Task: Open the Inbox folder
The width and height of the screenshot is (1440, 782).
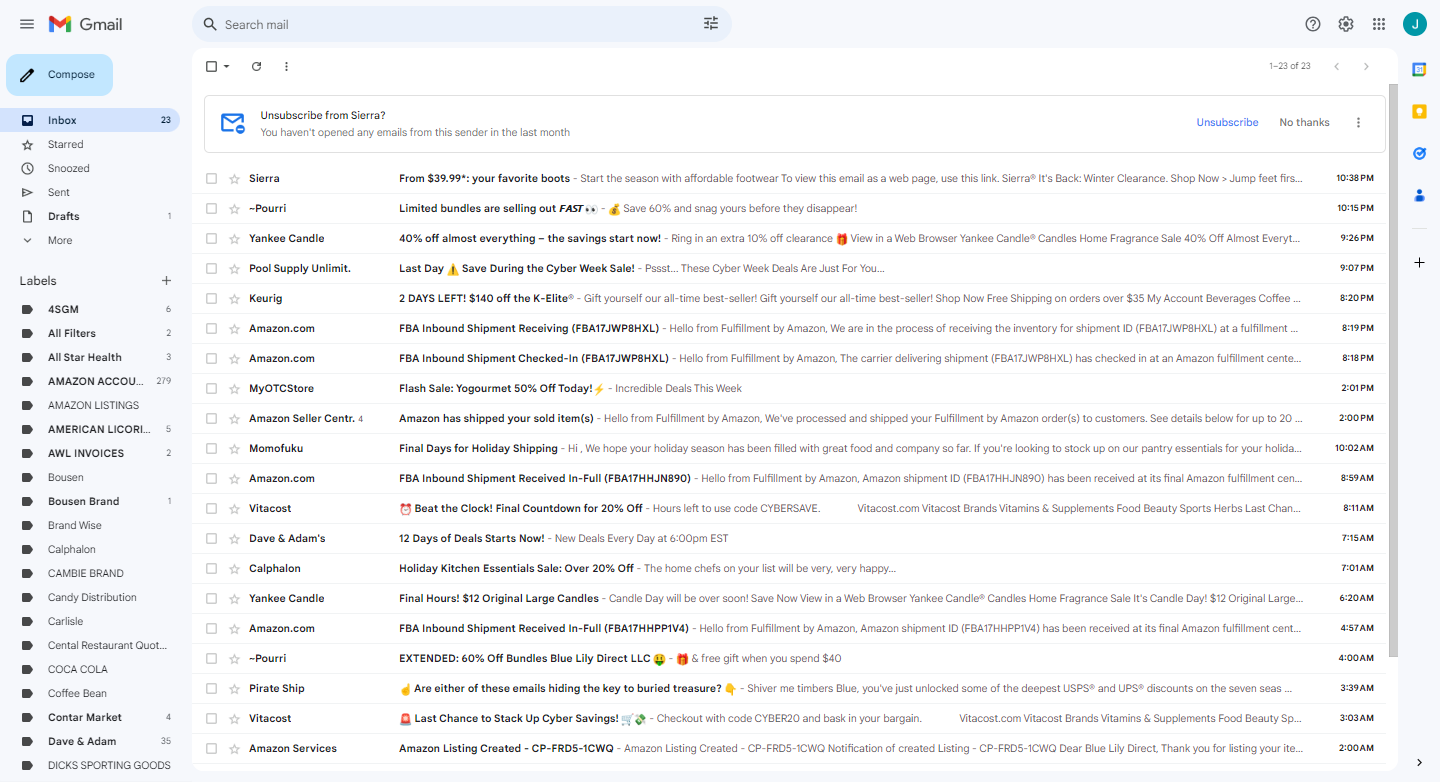Action: (x=90, y=120)
